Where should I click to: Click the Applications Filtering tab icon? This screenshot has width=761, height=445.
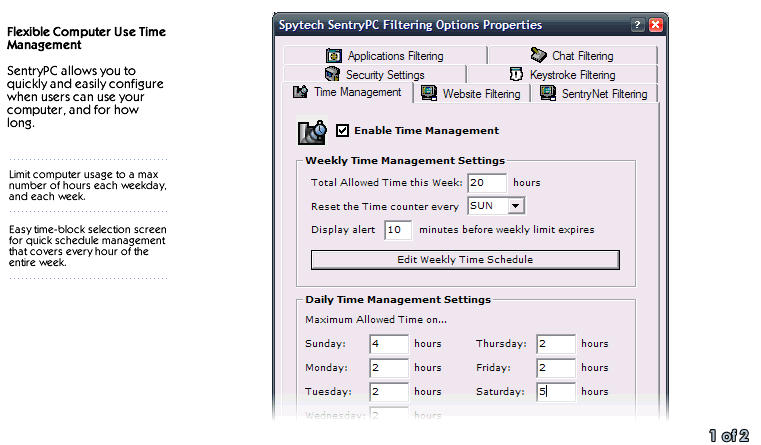click(333, 56)
